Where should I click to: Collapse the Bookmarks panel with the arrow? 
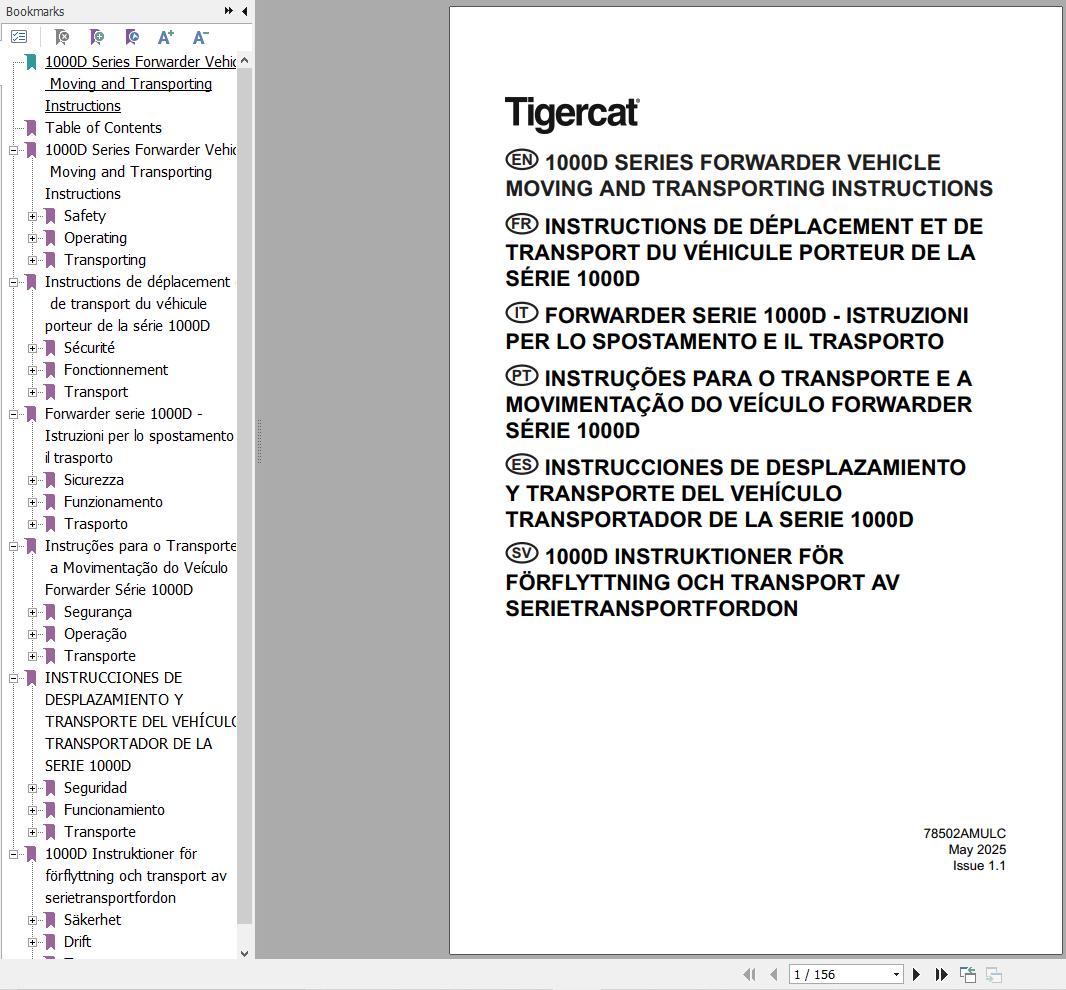244,11
